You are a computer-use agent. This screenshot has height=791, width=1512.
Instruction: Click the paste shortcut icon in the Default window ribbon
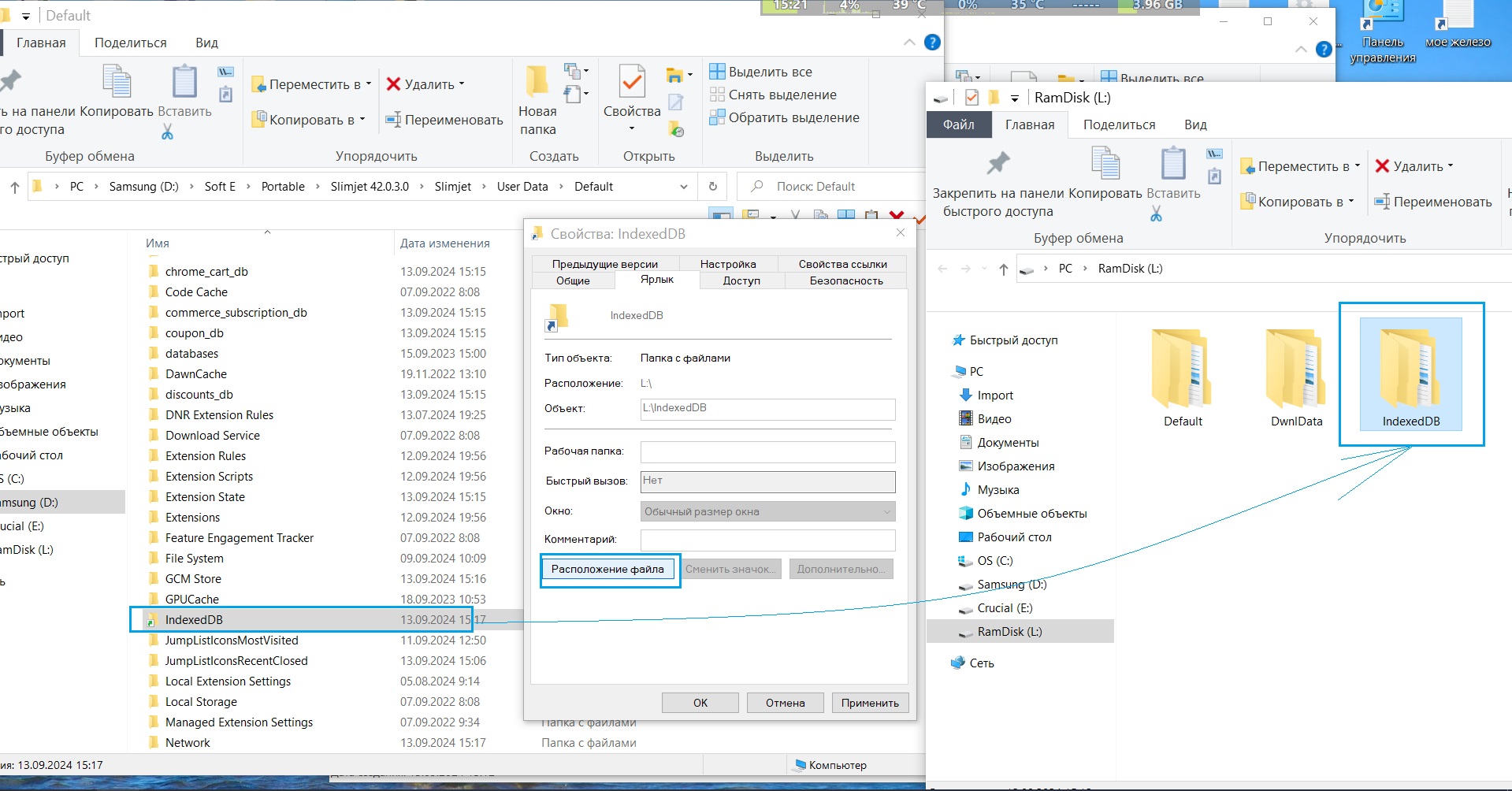click(x=226, y=95)
